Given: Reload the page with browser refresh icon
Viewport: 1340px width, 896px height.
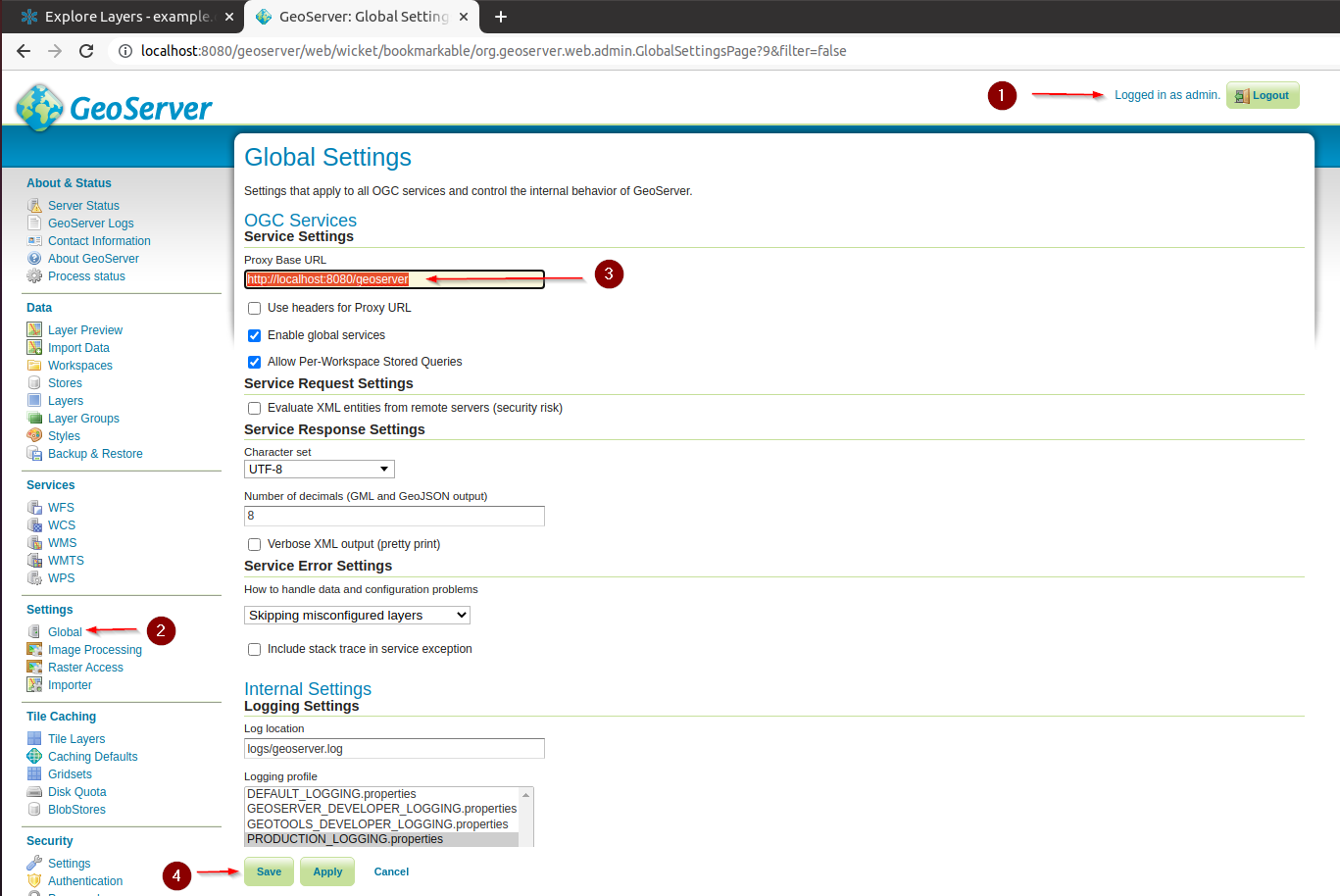Looking at the screenshot, I should pyautogui.click(x=86, y=51).
